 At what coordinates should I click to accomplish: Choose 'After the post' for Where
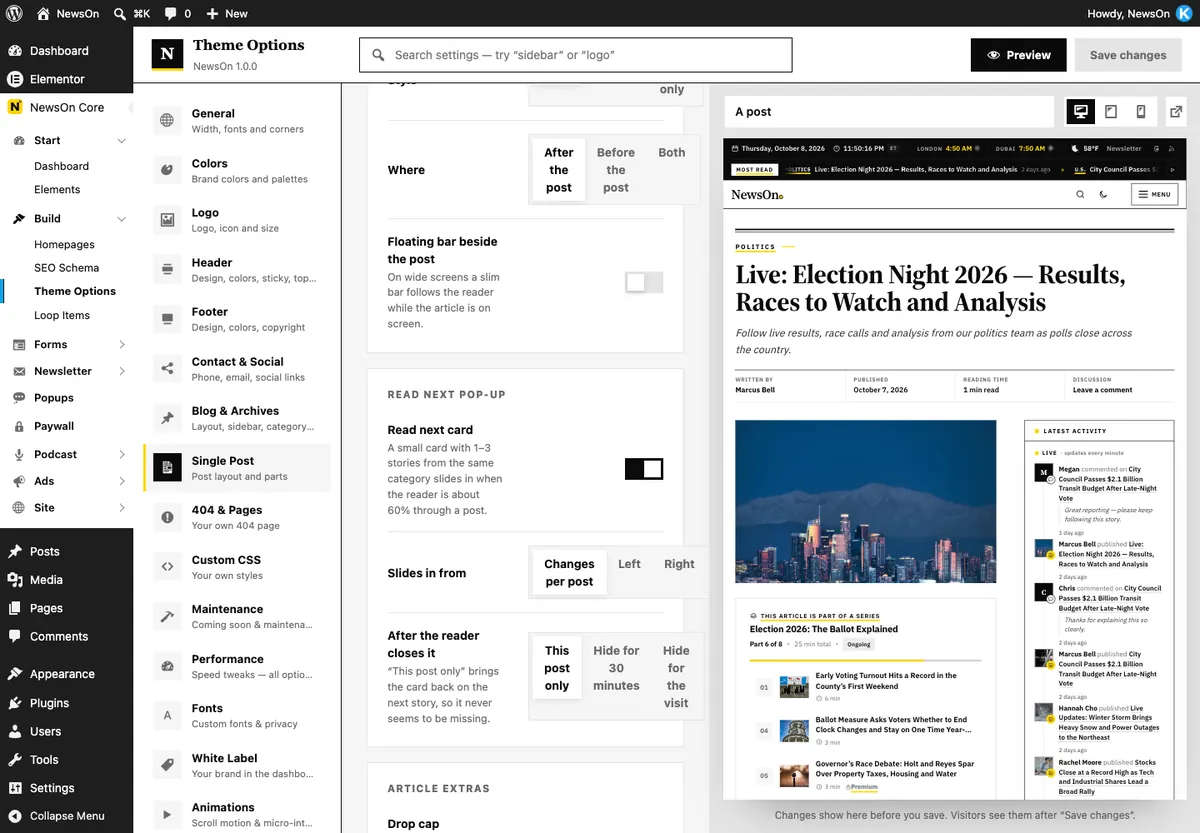[x=559, y=170]
